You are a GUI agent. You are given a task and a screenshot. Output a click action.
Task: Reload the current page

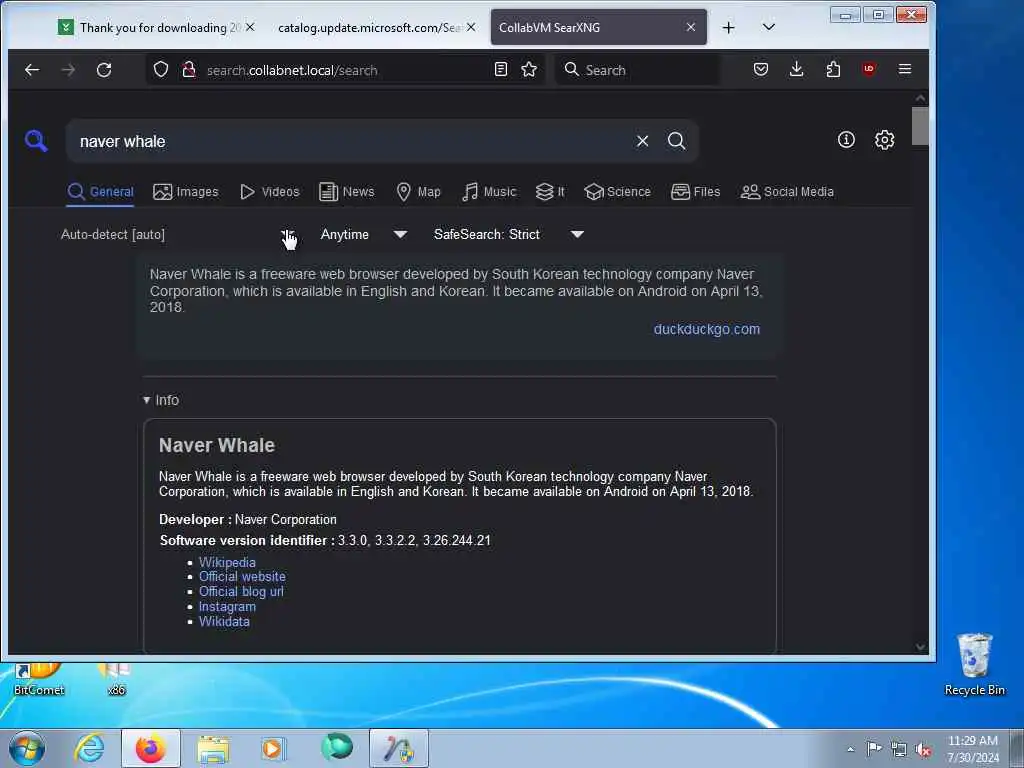[x=104, y=70]
